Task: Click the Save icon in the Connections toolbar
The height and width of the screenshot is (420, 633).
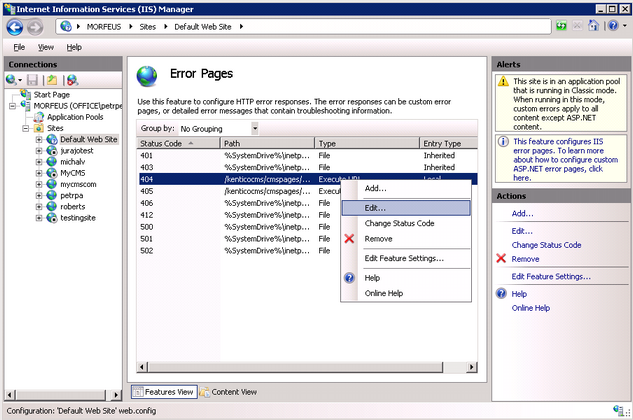Action: point(32,80)
